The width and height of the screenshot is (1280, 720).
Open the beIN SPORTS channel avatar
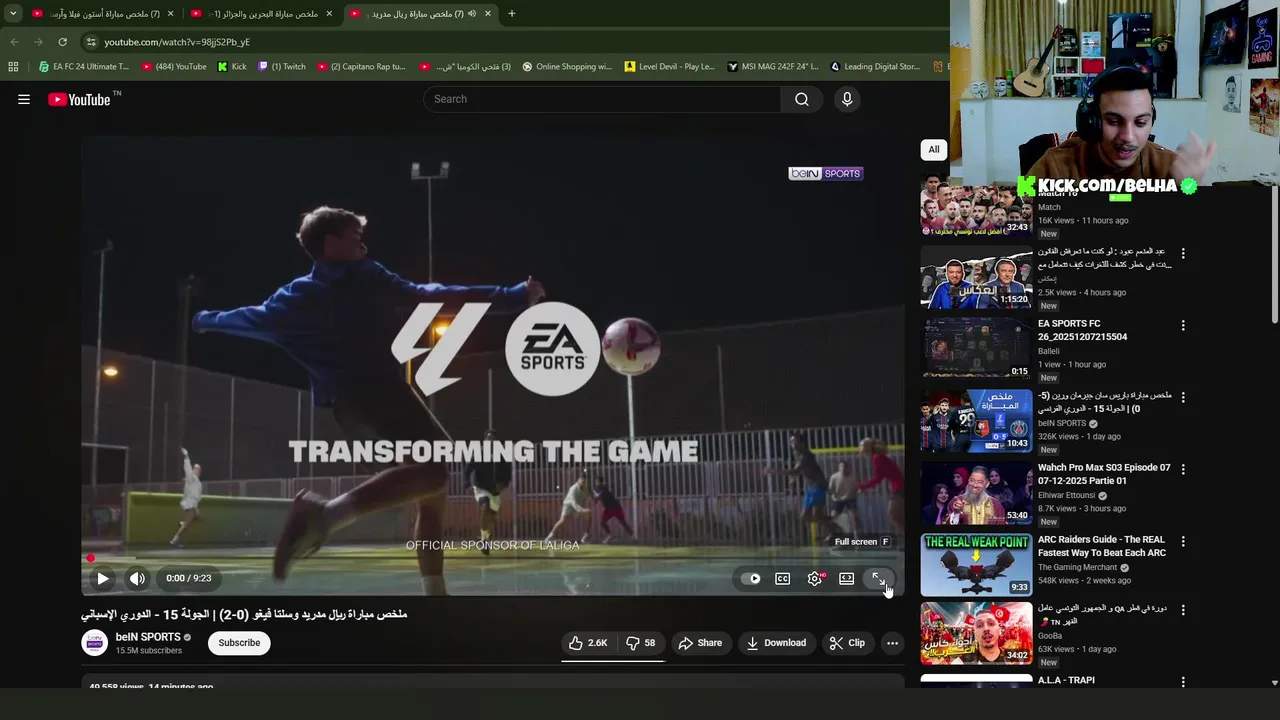[x=94, y=643]
